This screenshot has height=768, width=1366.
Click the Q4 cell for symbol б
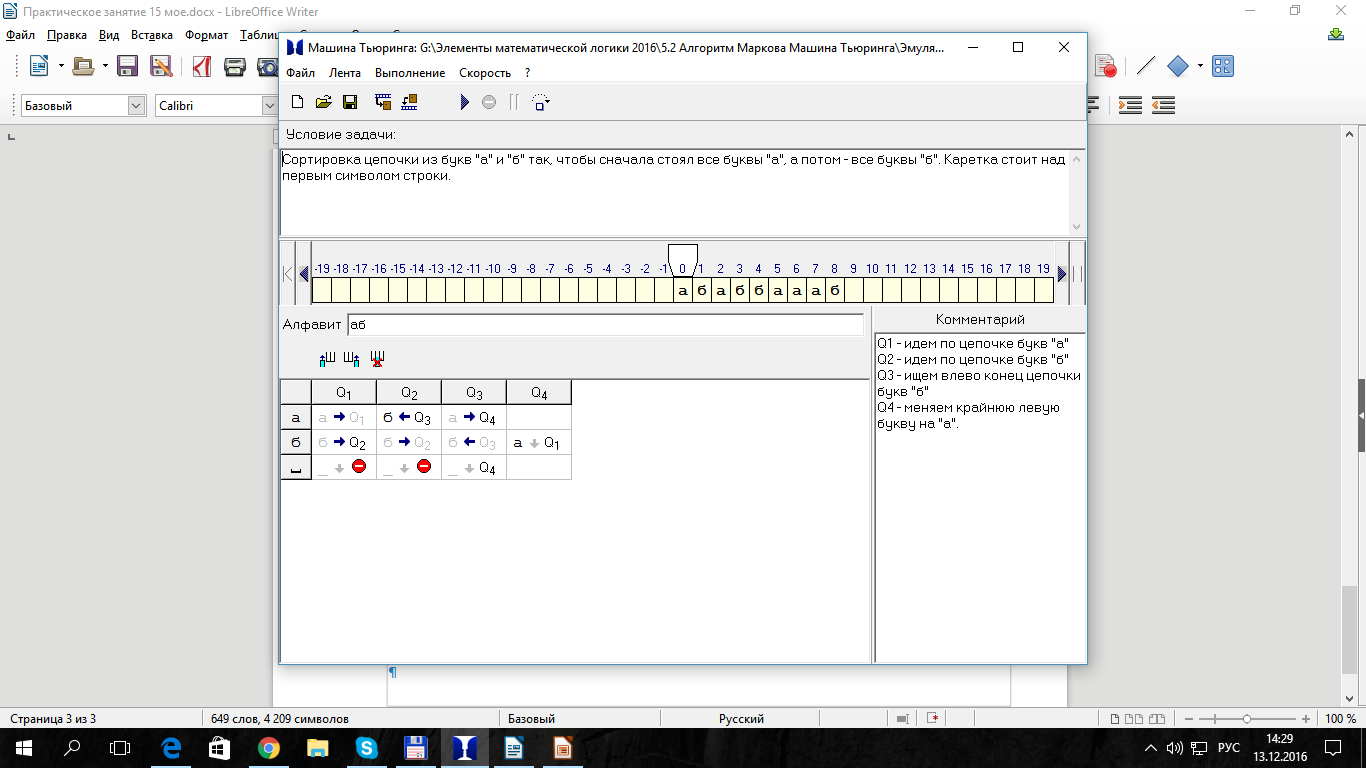click(x=539, y=443)
